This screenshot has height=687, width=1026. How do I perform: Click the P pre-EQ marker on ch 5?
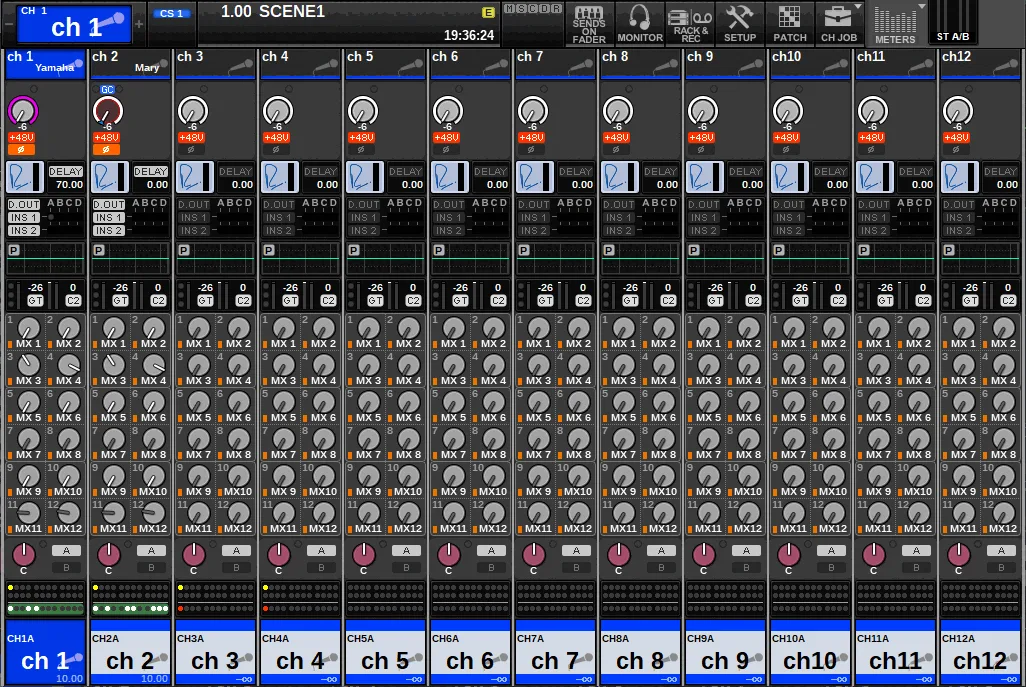pyautogui.click(x=353, y=250)
